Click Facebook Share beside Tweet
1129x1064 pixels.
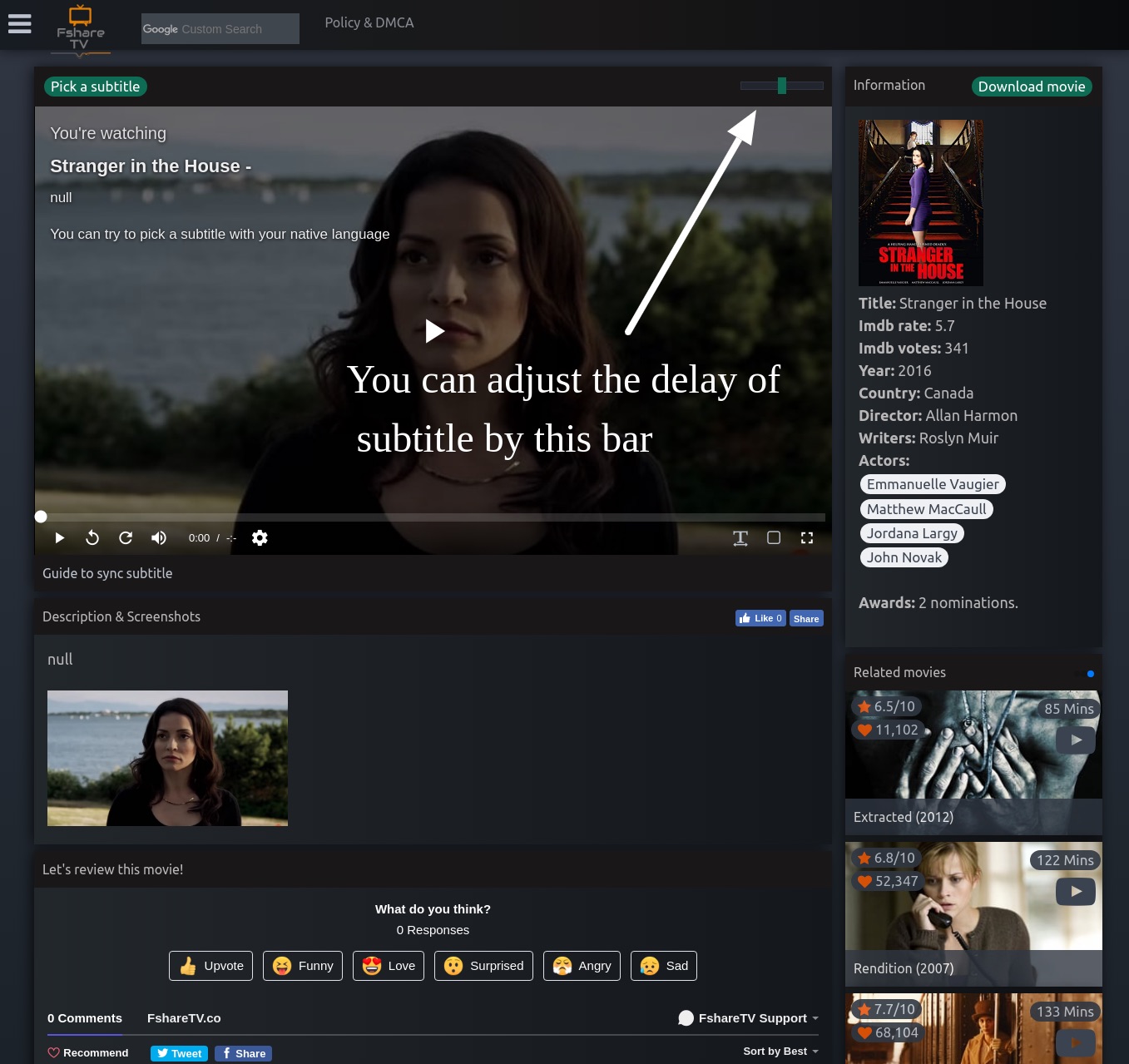point(243,1053)
